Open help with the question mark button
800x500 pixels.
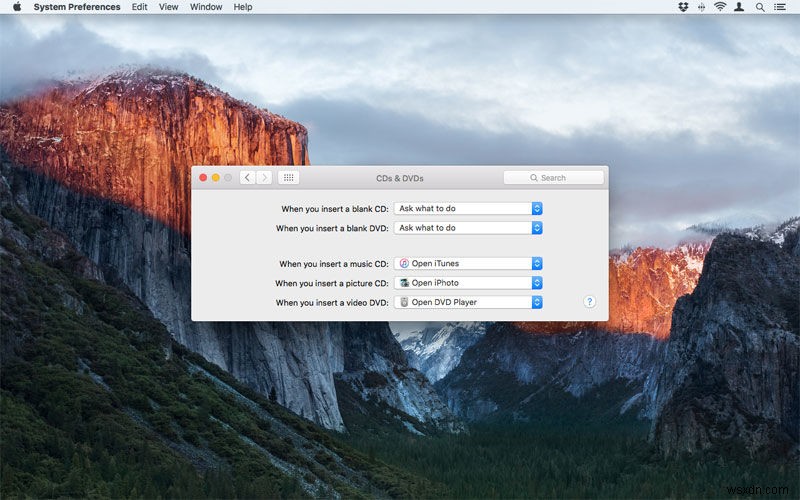point(589,301)
